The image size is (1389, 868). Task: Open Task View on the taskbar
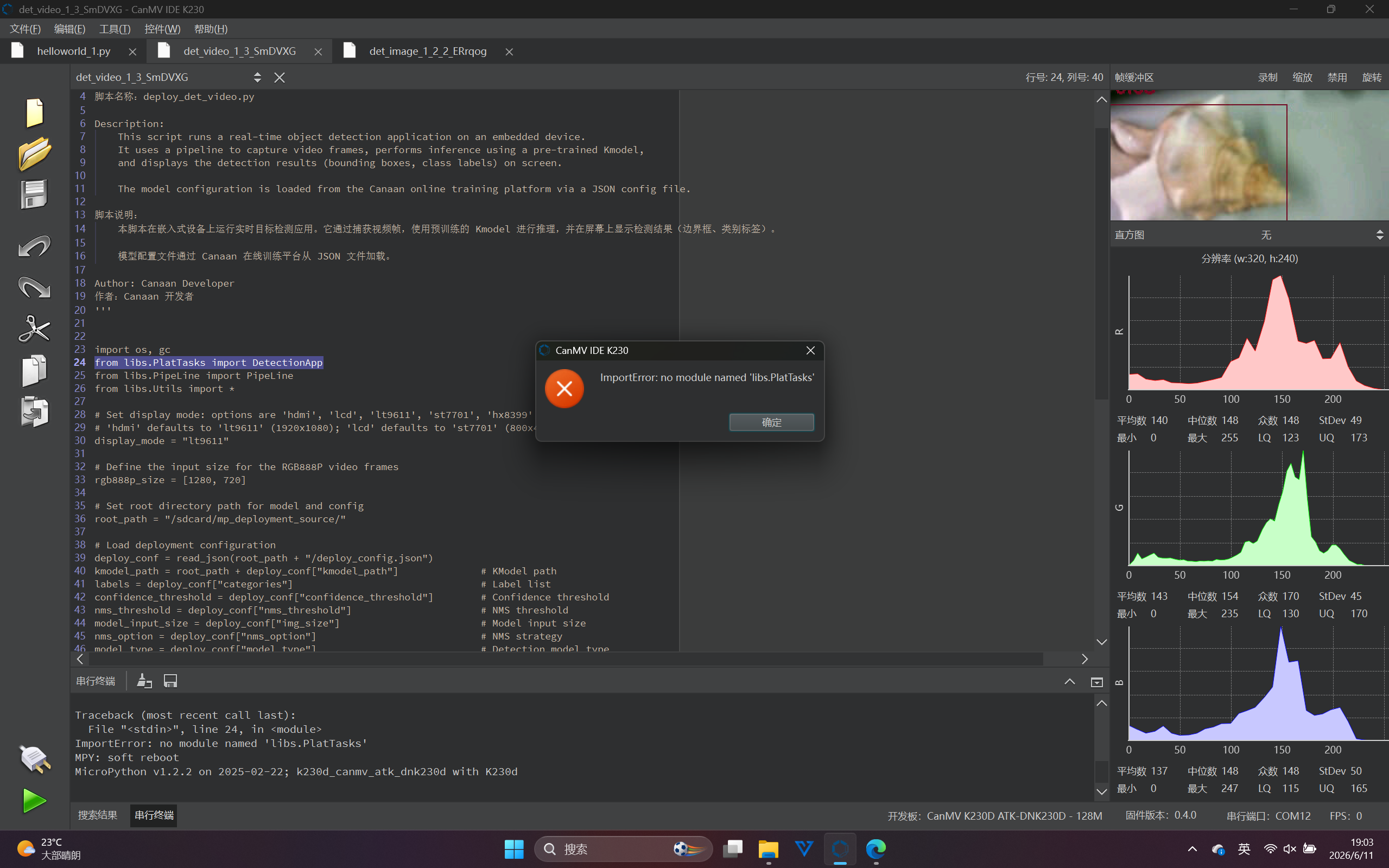coord(733,849)
